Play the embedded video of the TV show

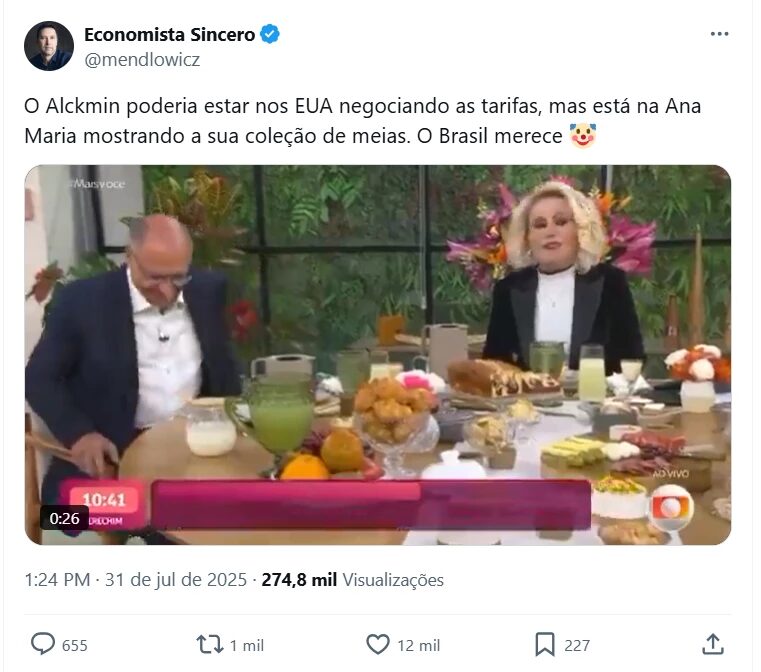point(378,355)
